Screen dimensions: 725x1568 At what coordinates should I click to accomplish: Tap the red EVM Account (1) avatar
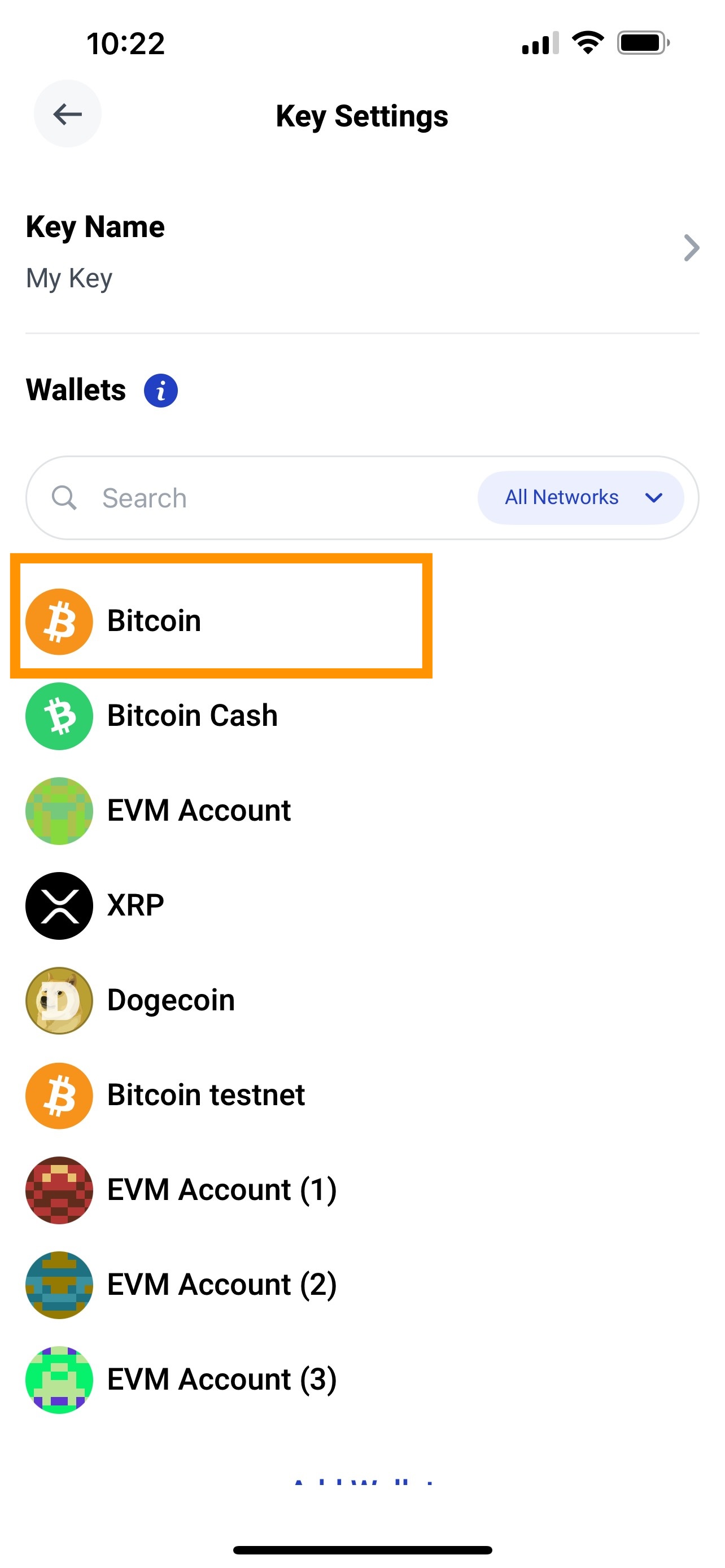coord(59,1190)
